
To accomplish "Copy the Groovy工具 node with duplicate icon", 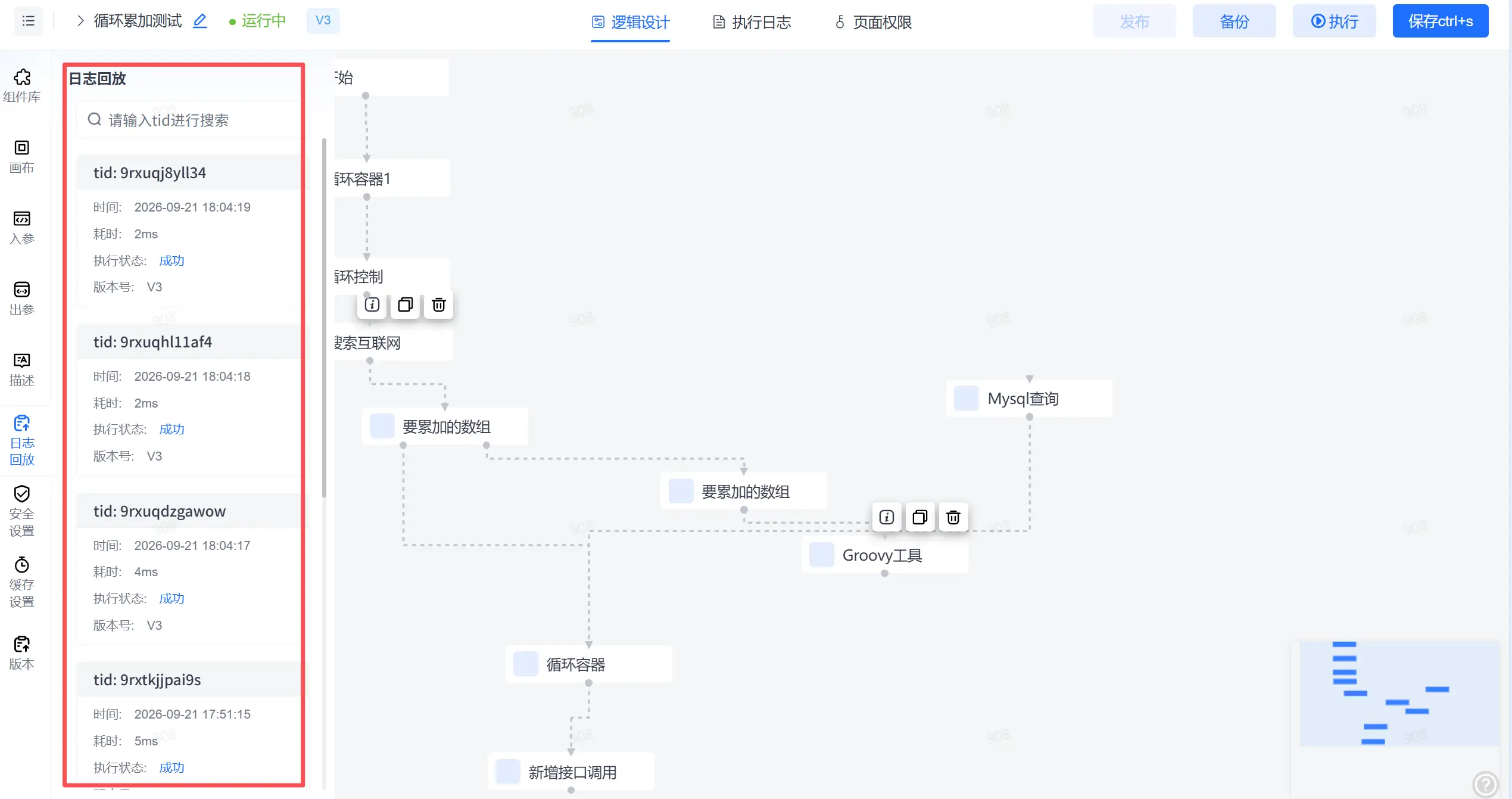I will tap(920, 517).
